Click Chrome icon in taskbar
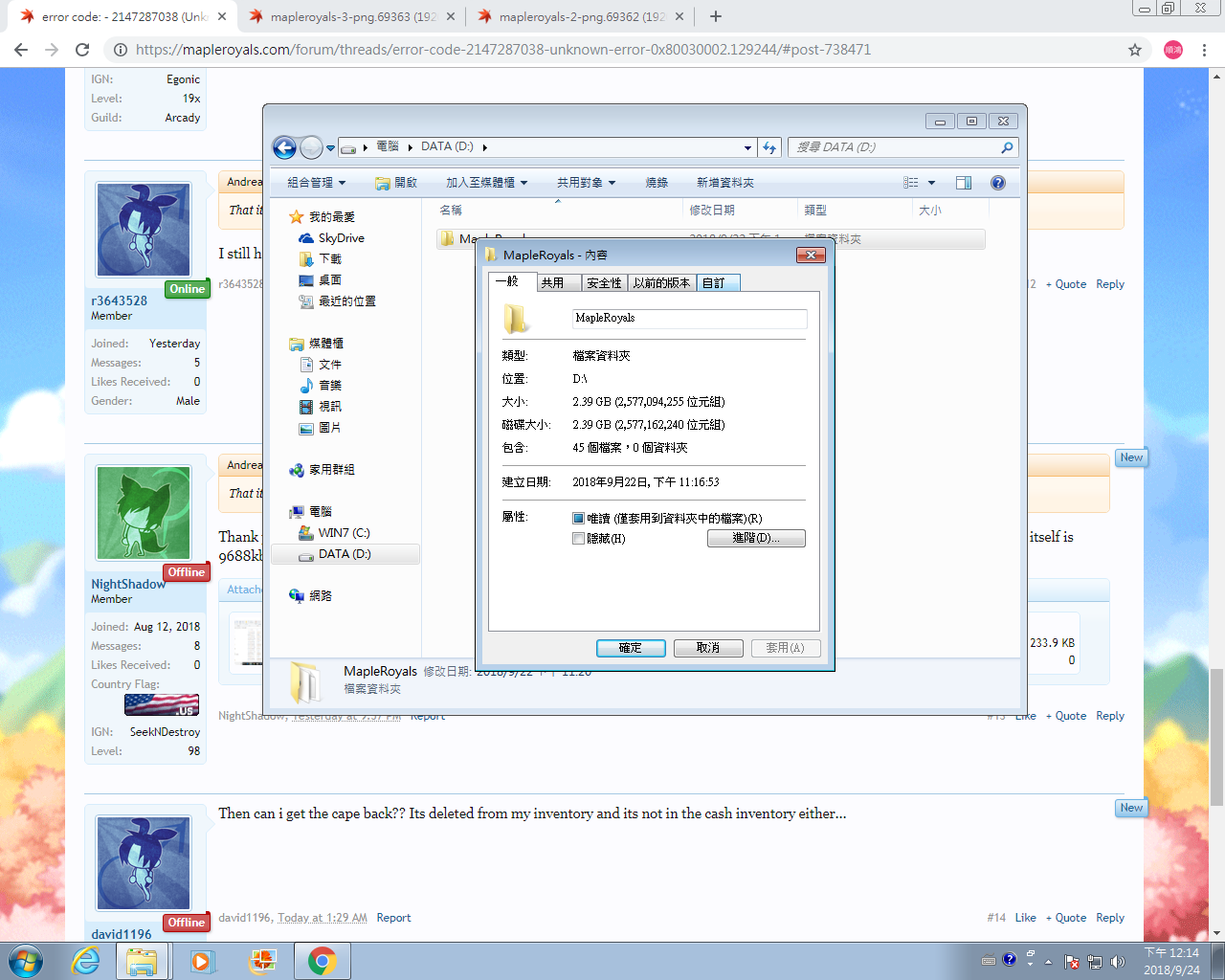Screen dimensions: 1225x980 (x=323, y=961)
